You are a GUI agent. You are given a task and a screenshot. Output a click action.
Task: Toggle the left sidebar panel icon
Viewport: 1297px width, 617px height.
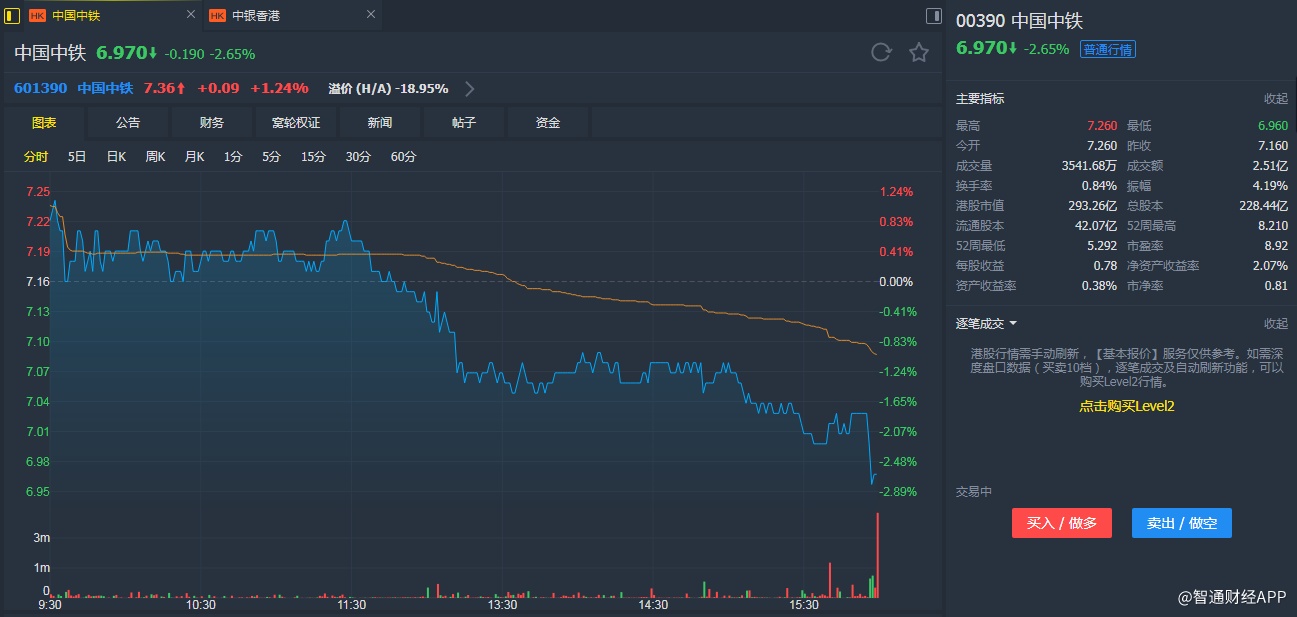[12, 15]
